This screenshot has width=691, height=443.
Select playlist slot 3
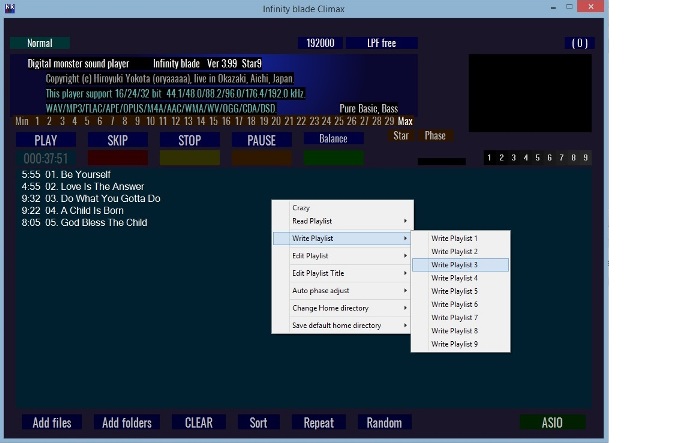(513, 158)
